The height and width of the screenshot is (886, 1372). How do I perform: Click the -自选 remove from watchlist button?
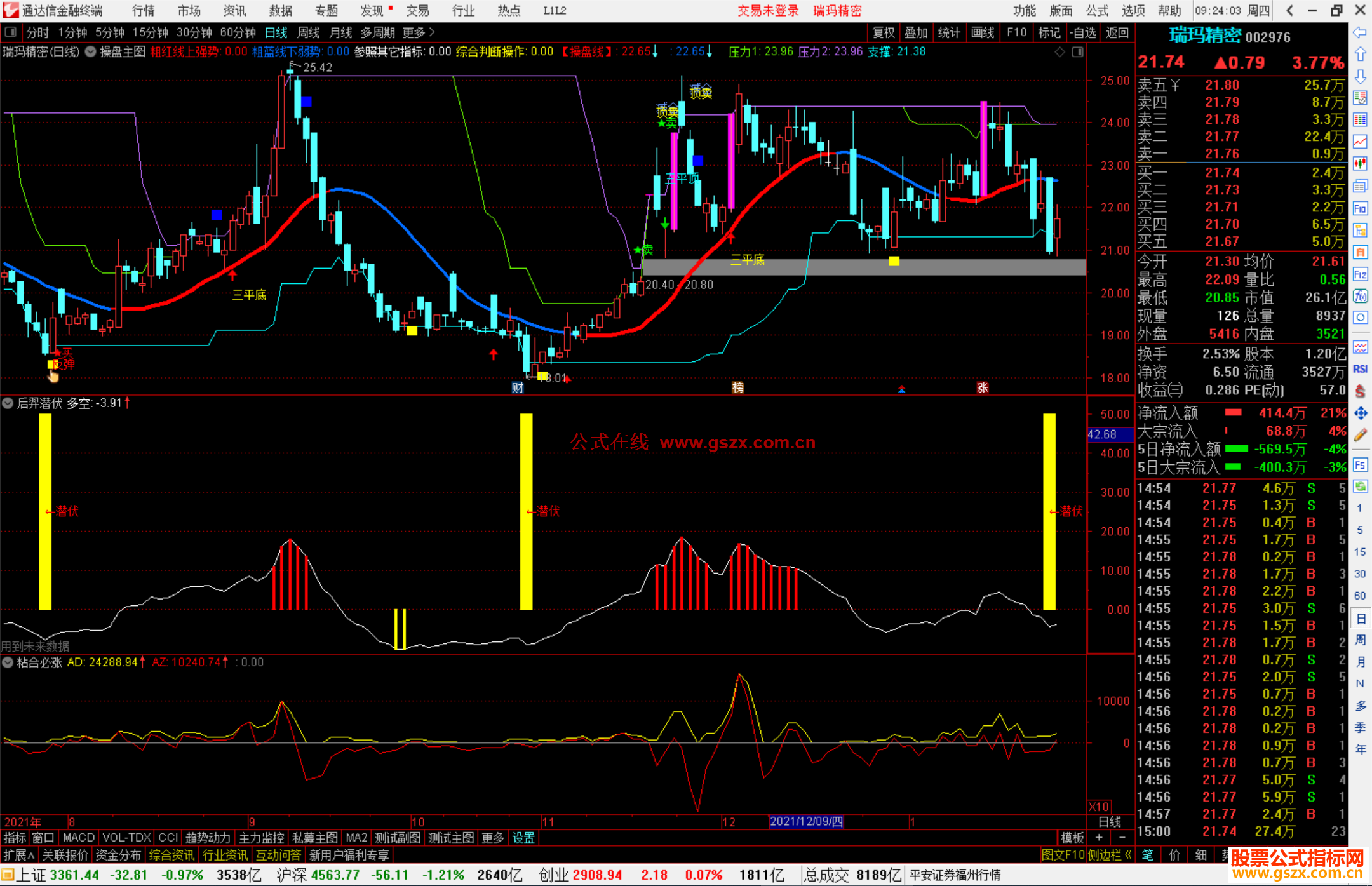(1082, 32)
